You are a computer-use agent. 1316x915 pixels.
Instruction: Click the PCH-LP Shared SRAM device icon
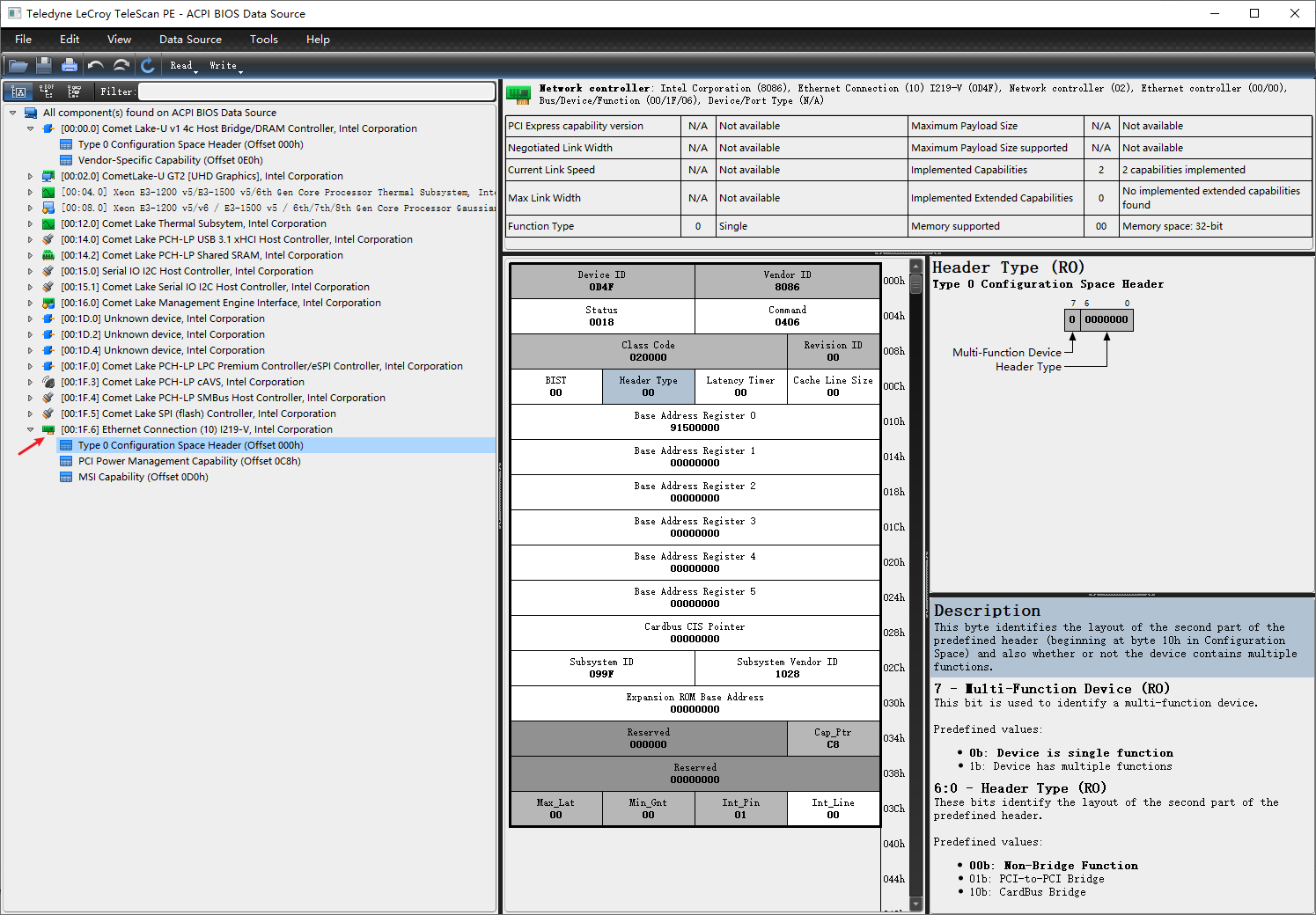pos(48,255)
